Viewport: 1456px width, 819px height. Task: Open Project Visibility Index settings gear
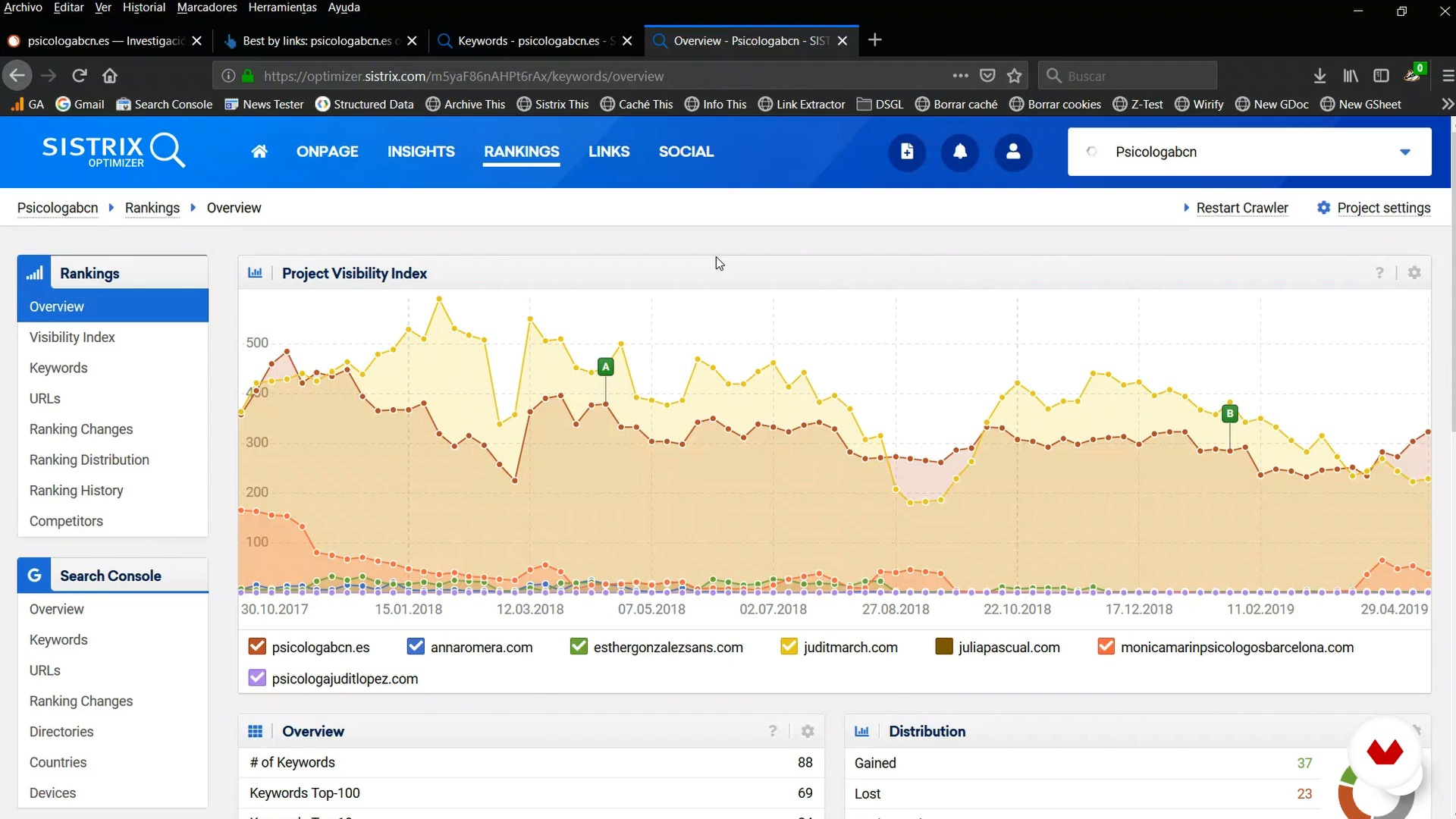(x=1414, y=273)
